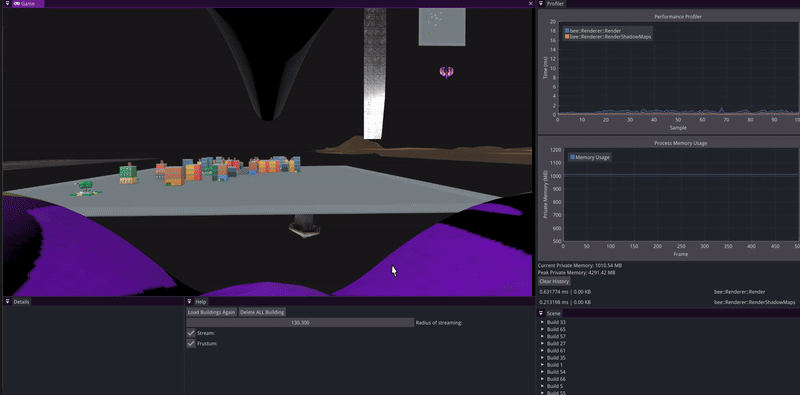This screenshot has width=800, height=395.
Task: Open the Help panel dropdown arrow icon
Action: click(x=189, y=302)
